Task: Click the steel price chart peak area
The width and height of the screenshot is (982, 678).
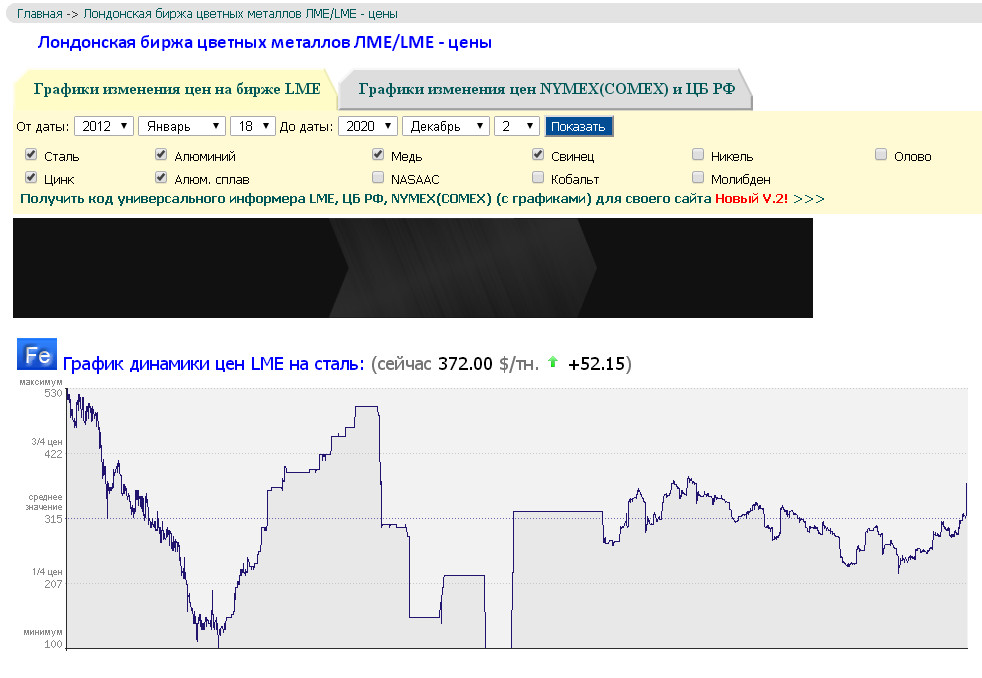Action: pos(366,408)
